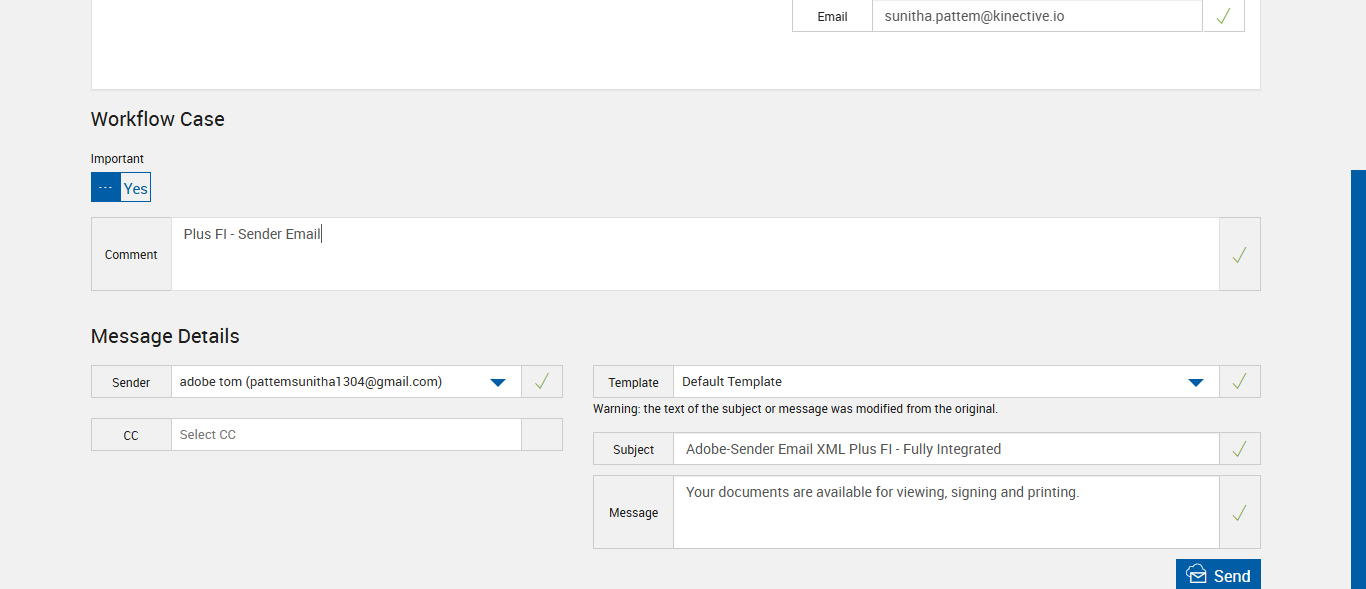Select the Default Template value text

coord(732,382)
